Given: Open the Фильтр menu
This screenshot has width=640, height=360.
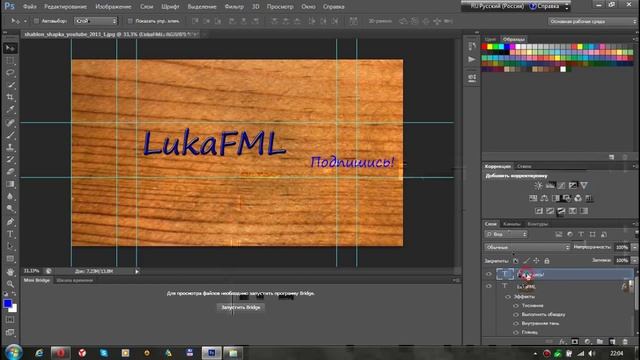Looking at the screenshot, I should click(x=234, y=7).
